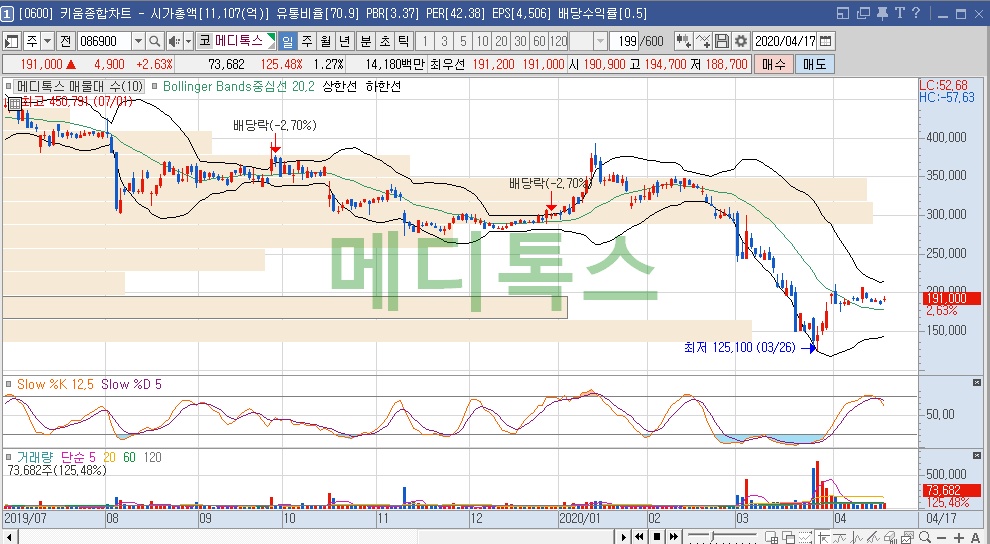Toggle the 메디톡스 매물대 indicator marker
This screenshot has height=544, width=990.
click(9, 86)
